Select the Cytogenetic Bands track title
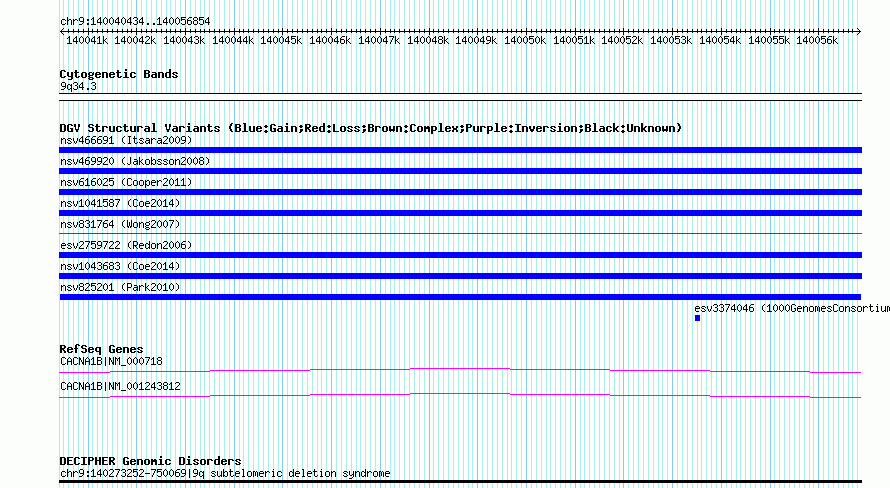 119,74
